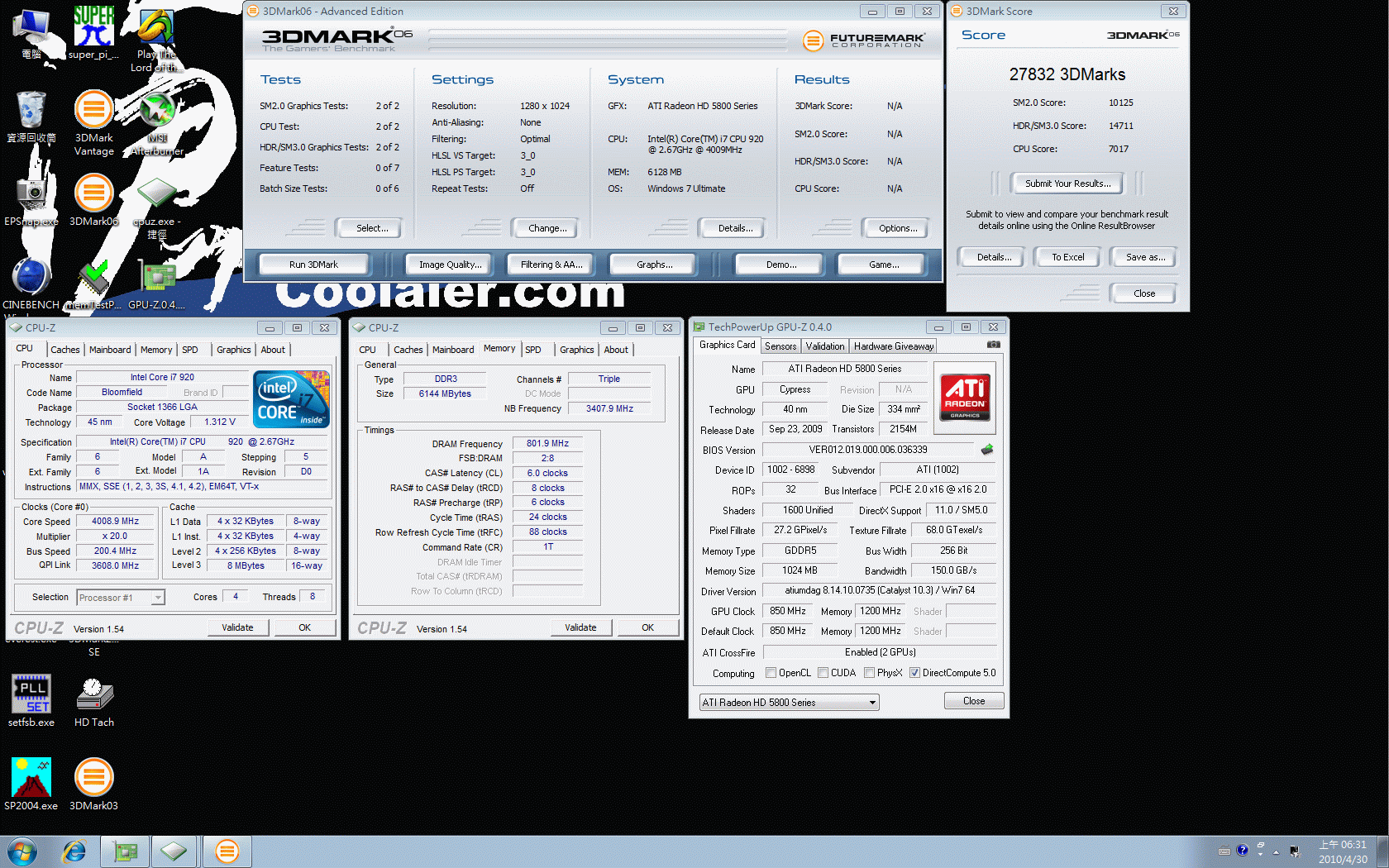Click Close button in GPU-Z window

pos(974,701)
